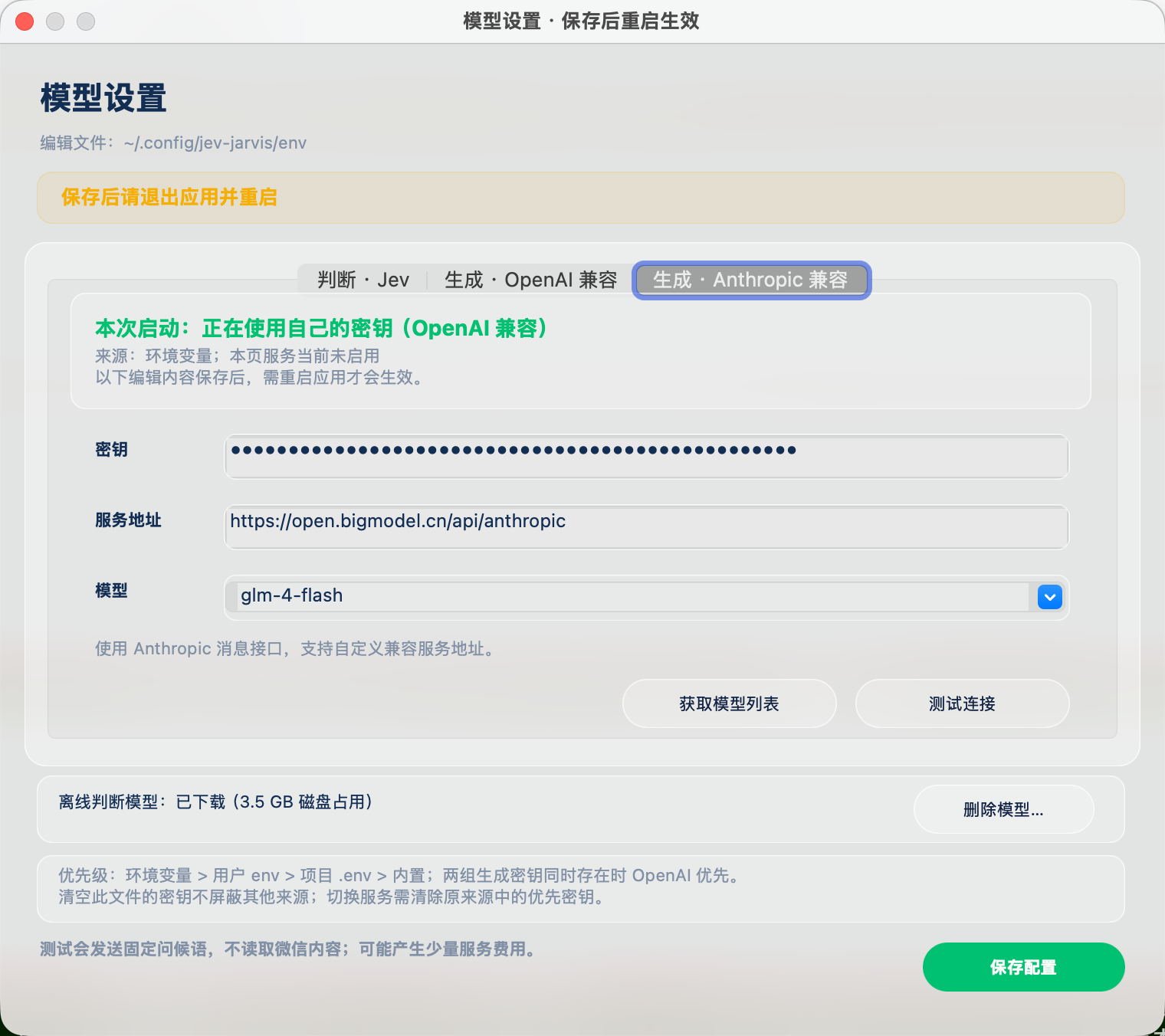
Task: Click the 保存后请退出应用并重启 warning banner
Action: (580, 198)
